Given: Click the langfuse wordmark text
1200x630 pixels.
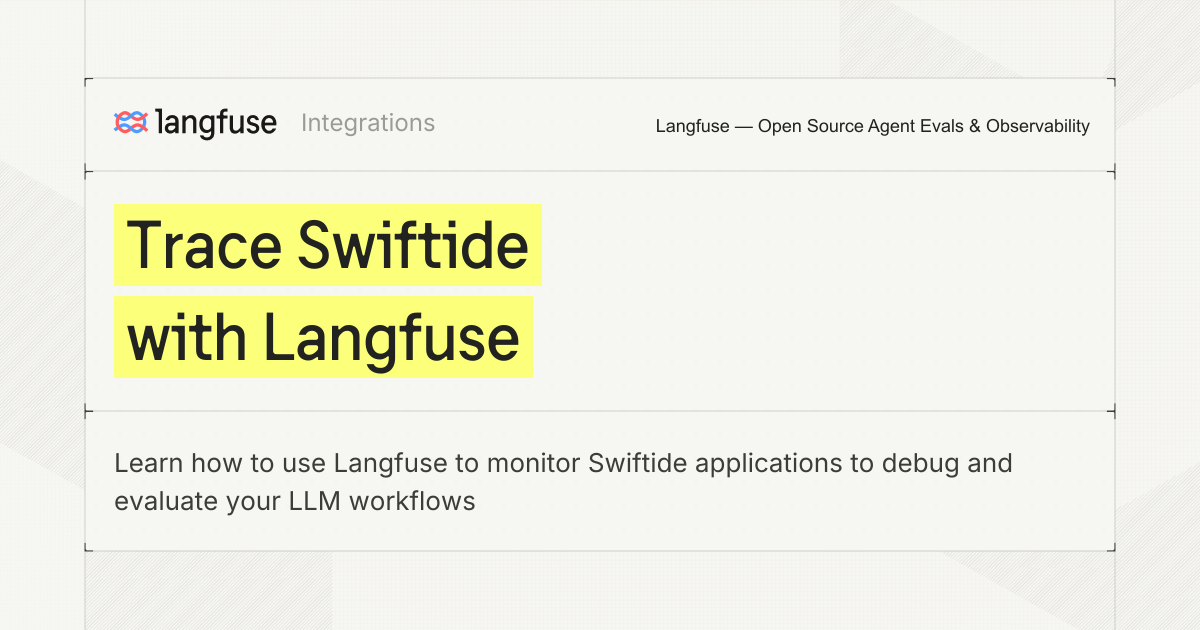Looking at the screenshot, I should (217, 123).
